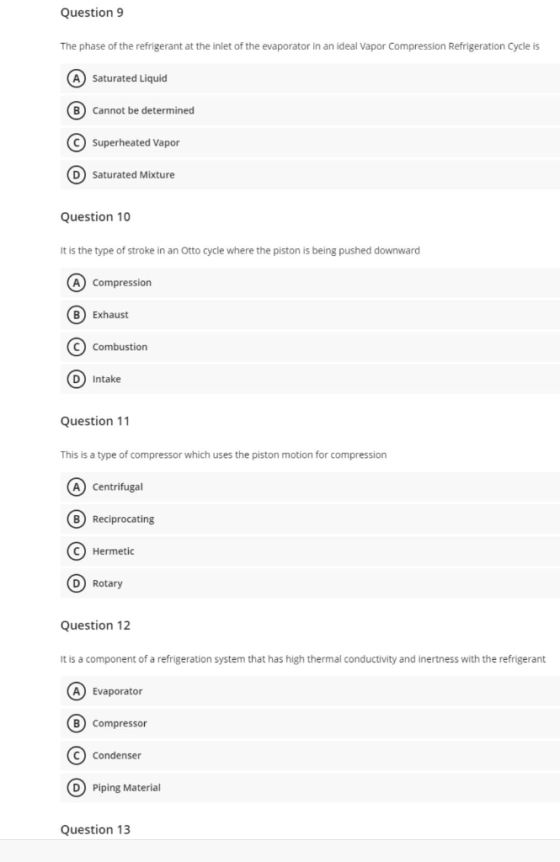Screen dimensions: 560x862
Task: Select Saturated Liquid for Question 9
Action: 310,78
